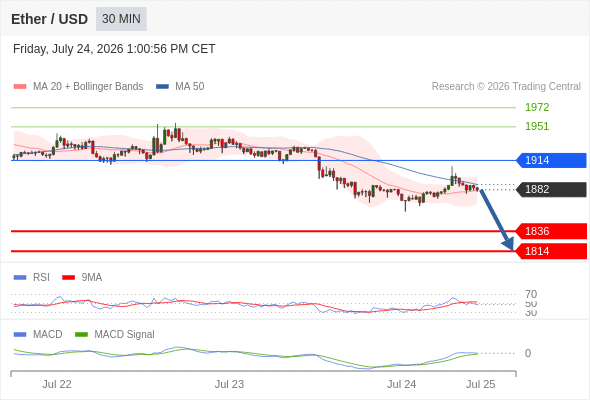Select the red 1836 support price tag
Screen dimensions: 590x400
pos(551,231)
